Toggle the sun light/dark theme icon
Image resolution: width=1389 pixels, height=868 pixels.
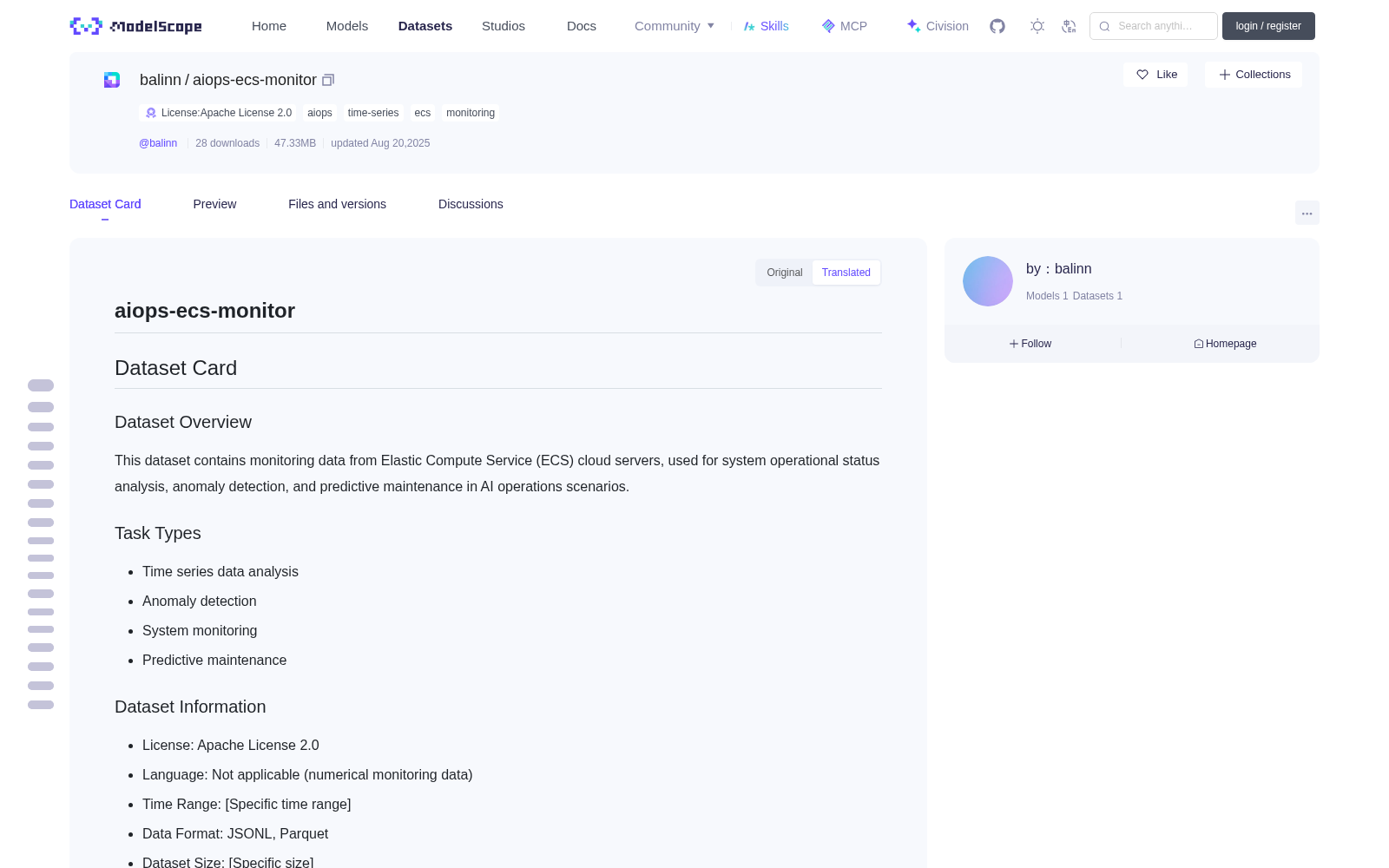pyautogui.click(x=1037, y=26)
